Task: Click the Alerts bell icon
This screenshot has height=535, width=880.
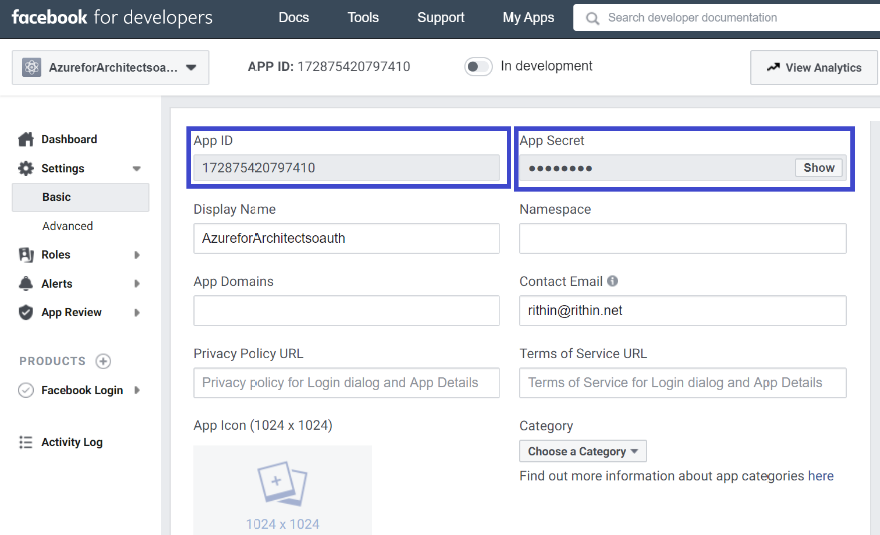Action: pyautogui.click(x=26, y=284)
